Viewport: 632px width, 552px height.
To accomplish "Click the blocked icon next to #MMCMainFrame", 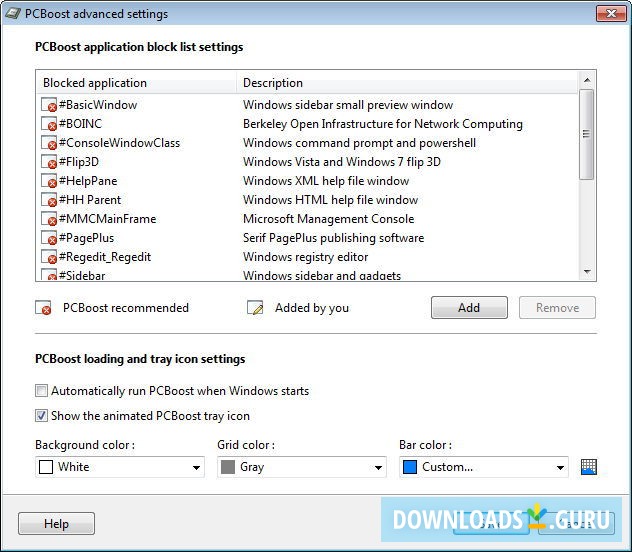I will click(49, 218).
